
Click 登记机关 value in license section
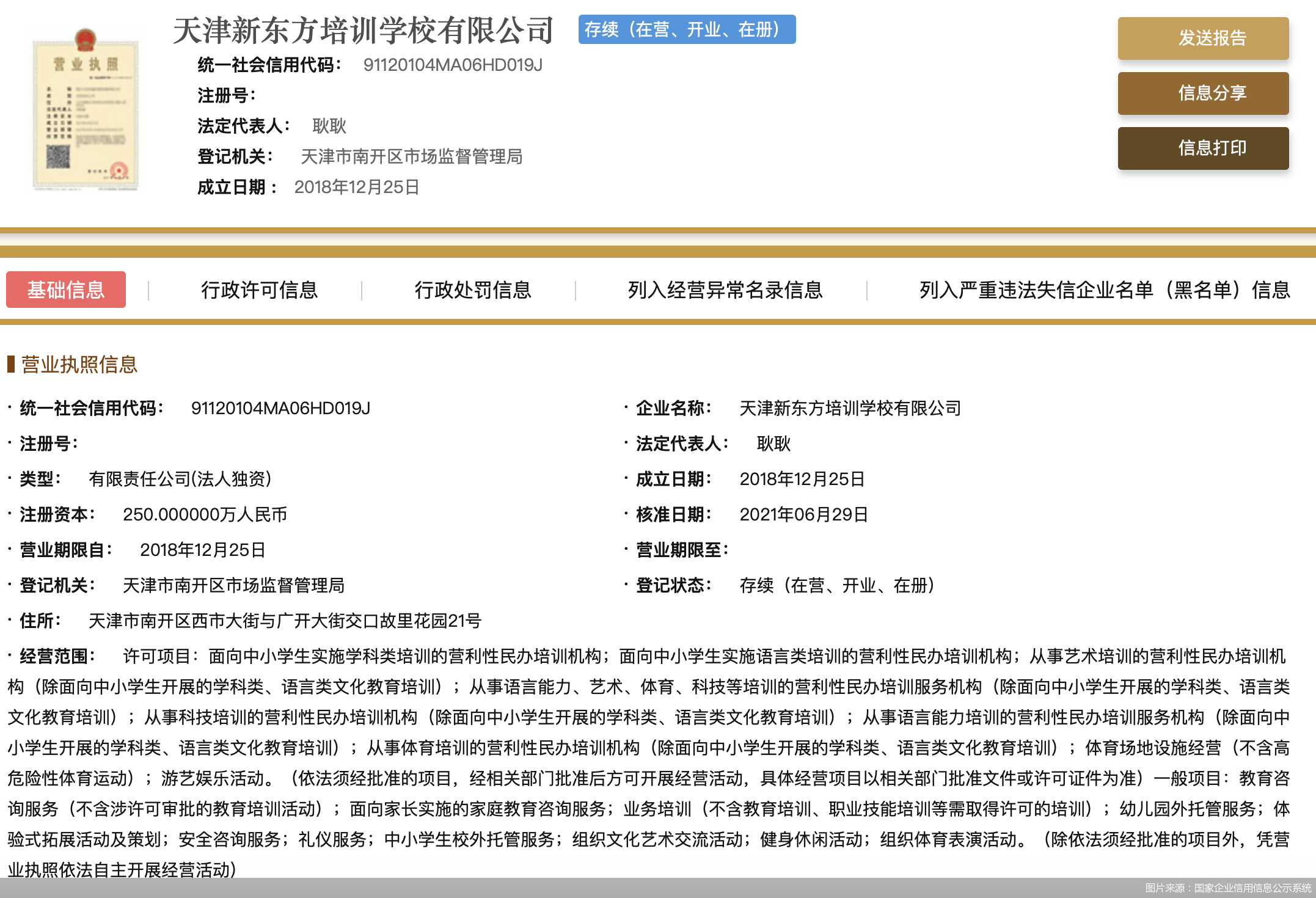point(234,585)
